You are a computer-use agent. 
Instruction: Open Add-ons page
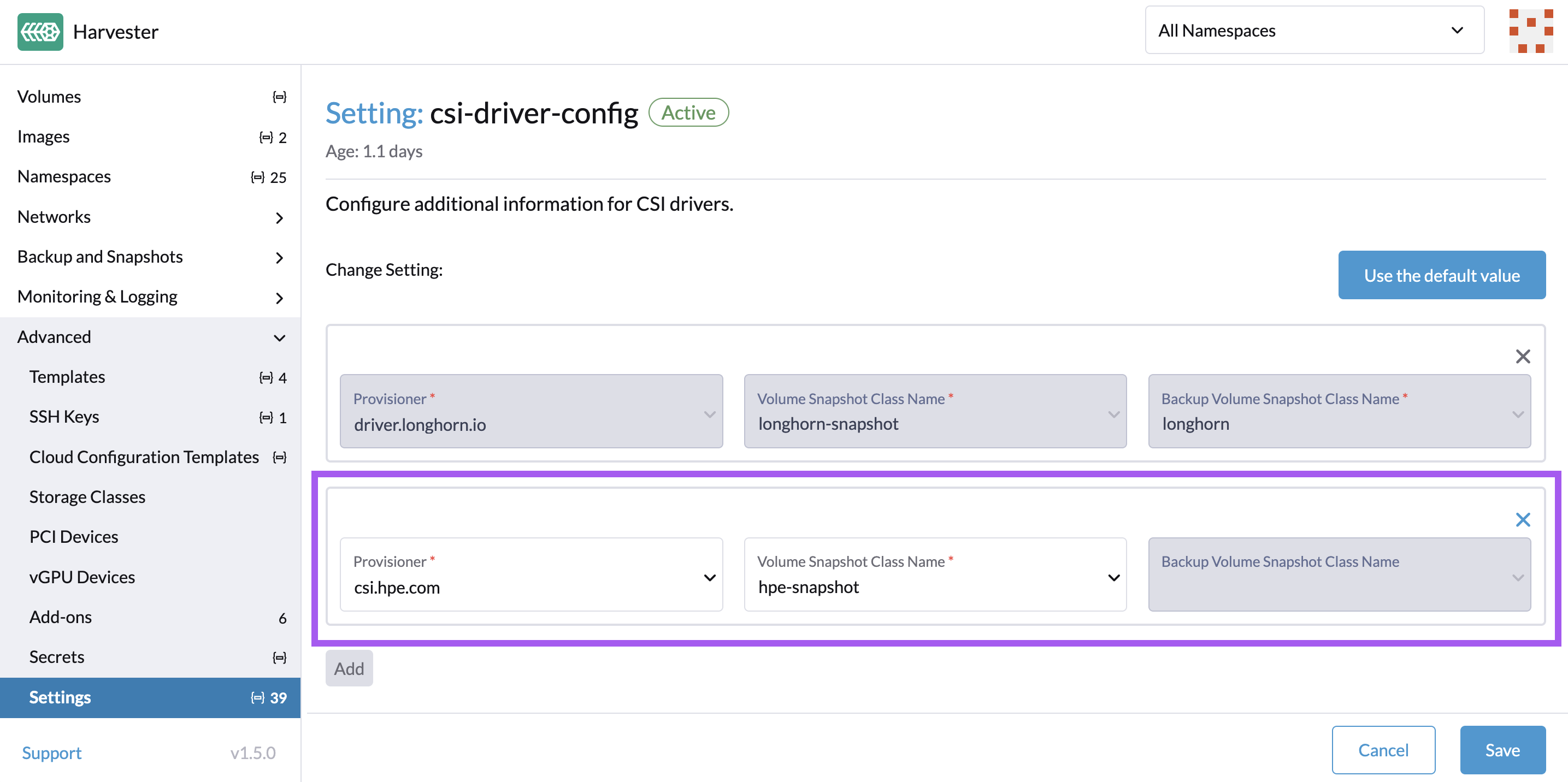150,617
